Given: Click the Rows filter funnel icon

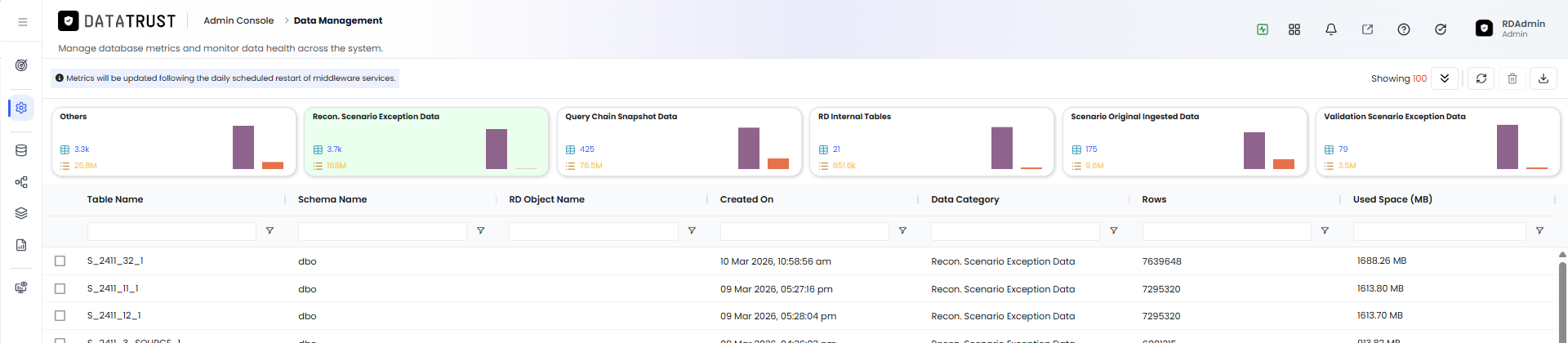Looking at the screenshot, I should 1325,231.
